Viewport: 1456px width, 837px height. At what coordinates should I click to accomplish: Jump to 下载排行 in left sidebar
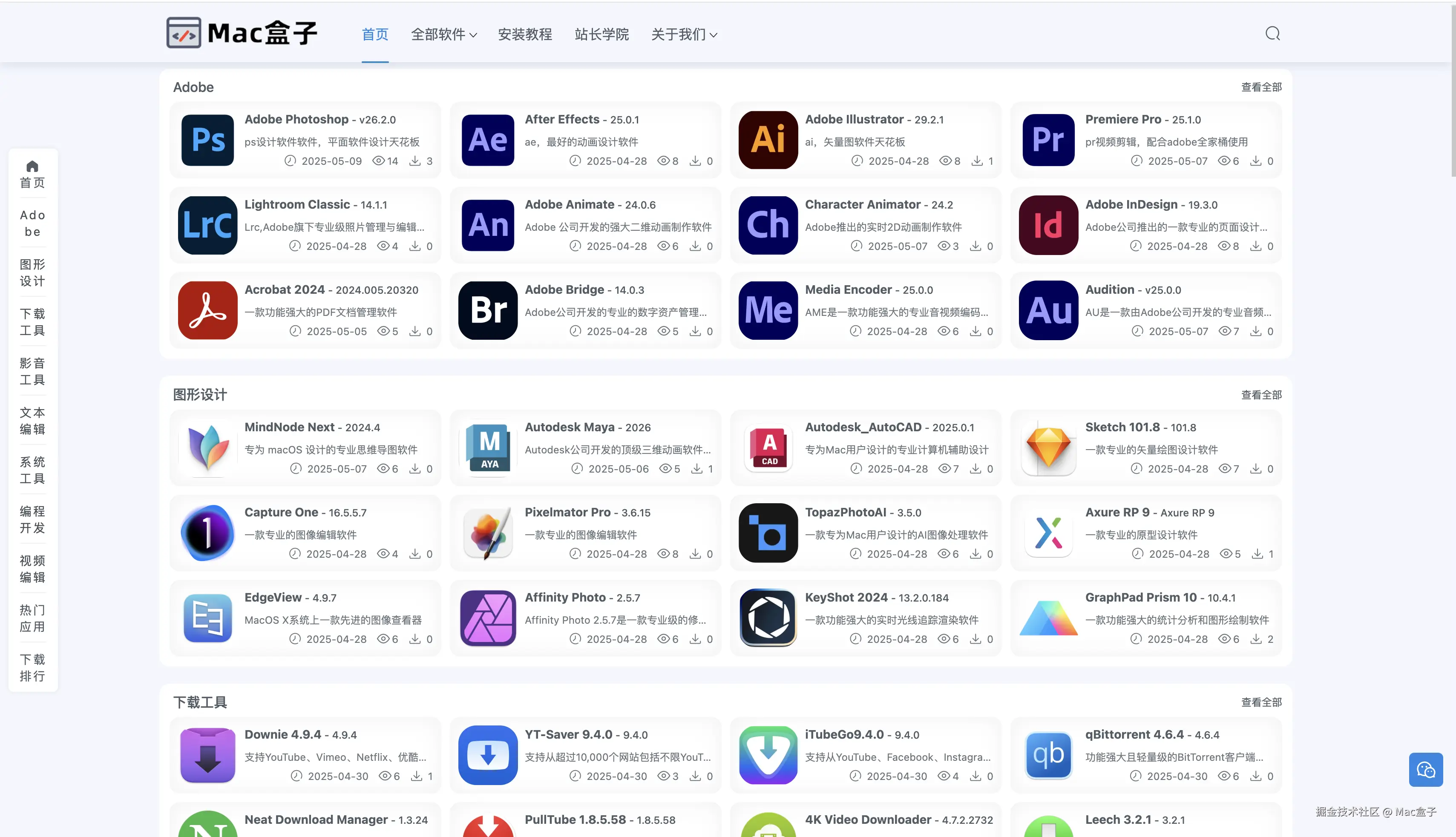pos(32,668)
